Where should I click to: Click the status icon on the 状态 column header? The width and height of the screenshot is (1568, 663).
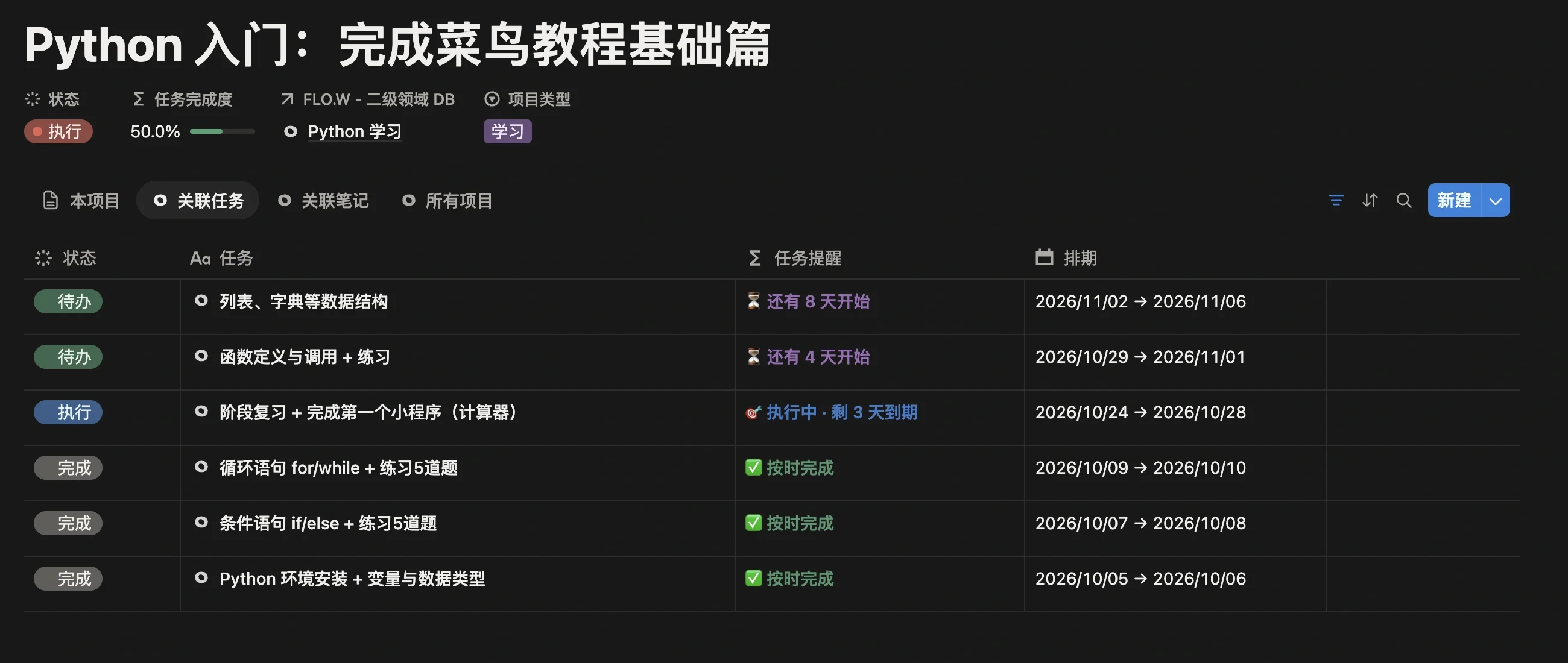(x=43, y=258)
